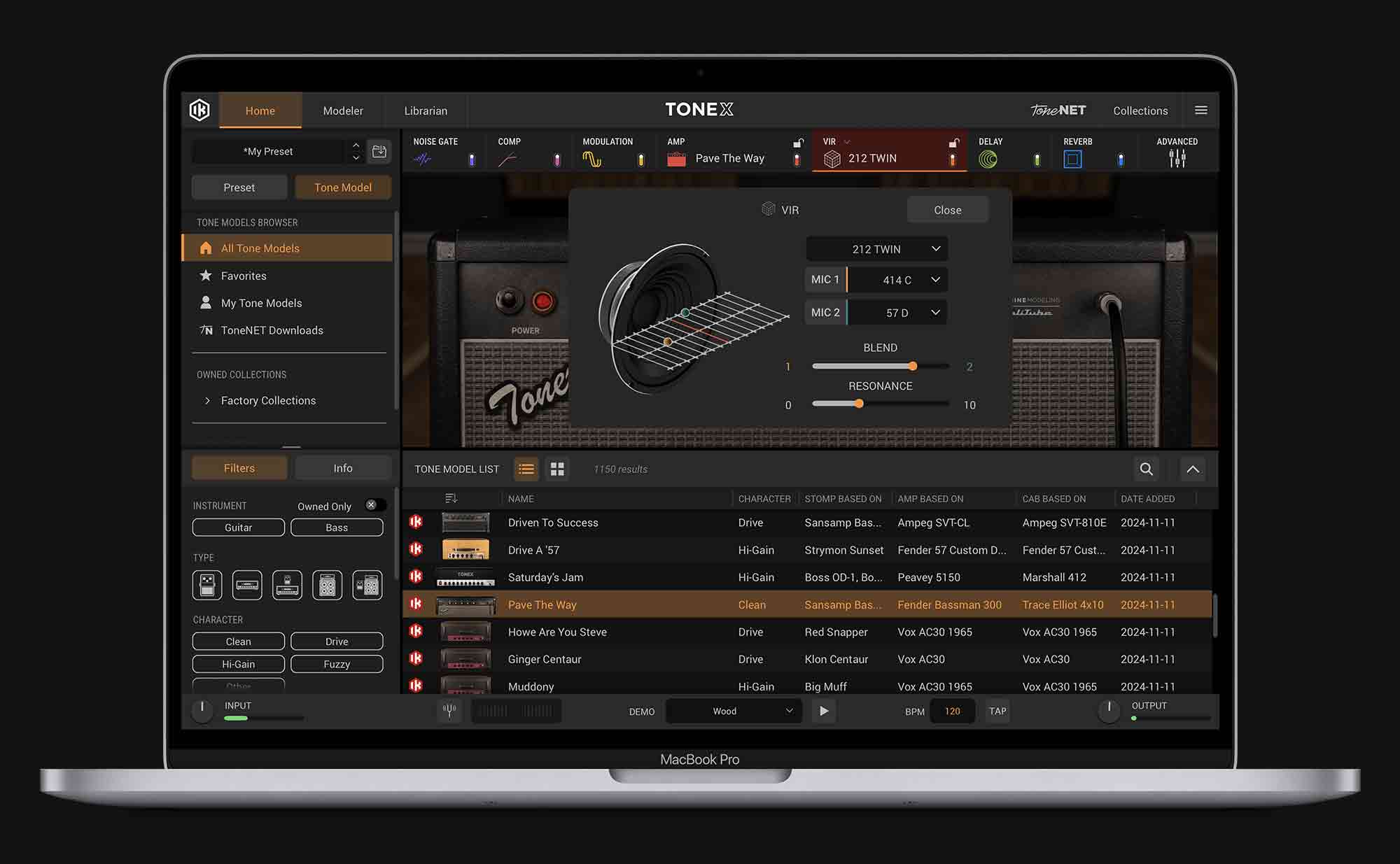The height and width of the screenshot is (864, 1400).
Task: Click the Modulation effect icon
Action: [x=592, y=158]
